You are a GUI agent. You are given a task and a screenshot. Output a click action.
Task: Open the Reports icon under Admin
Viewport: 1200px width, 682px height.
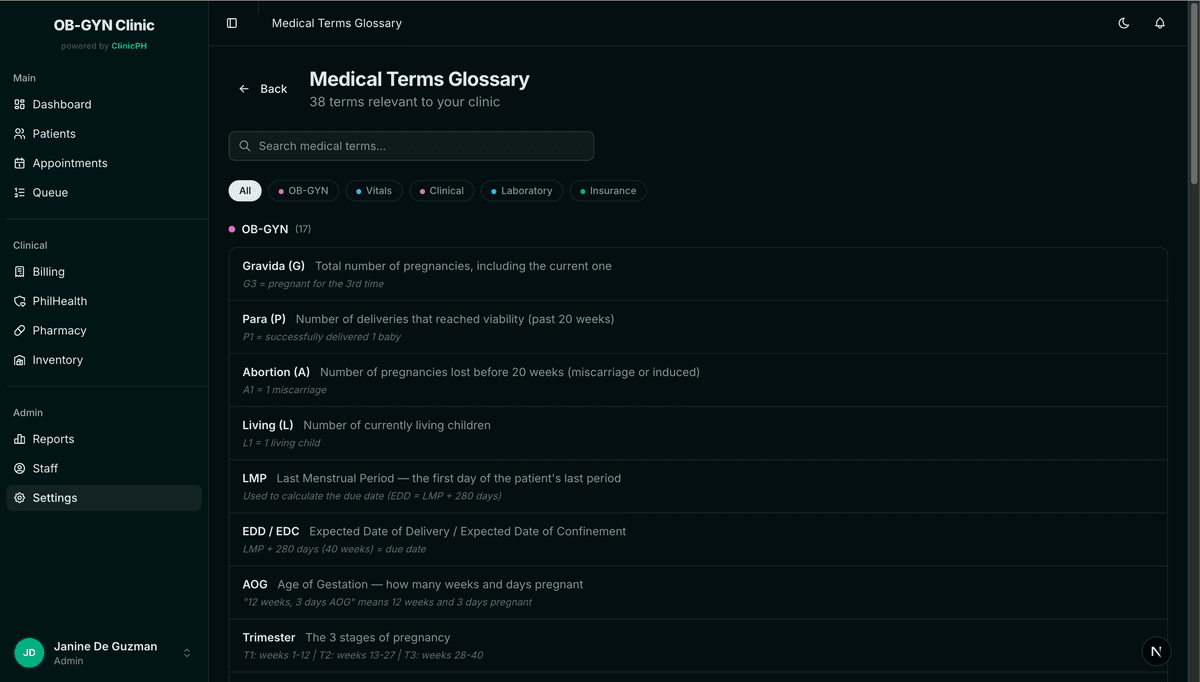coord(20,438)
